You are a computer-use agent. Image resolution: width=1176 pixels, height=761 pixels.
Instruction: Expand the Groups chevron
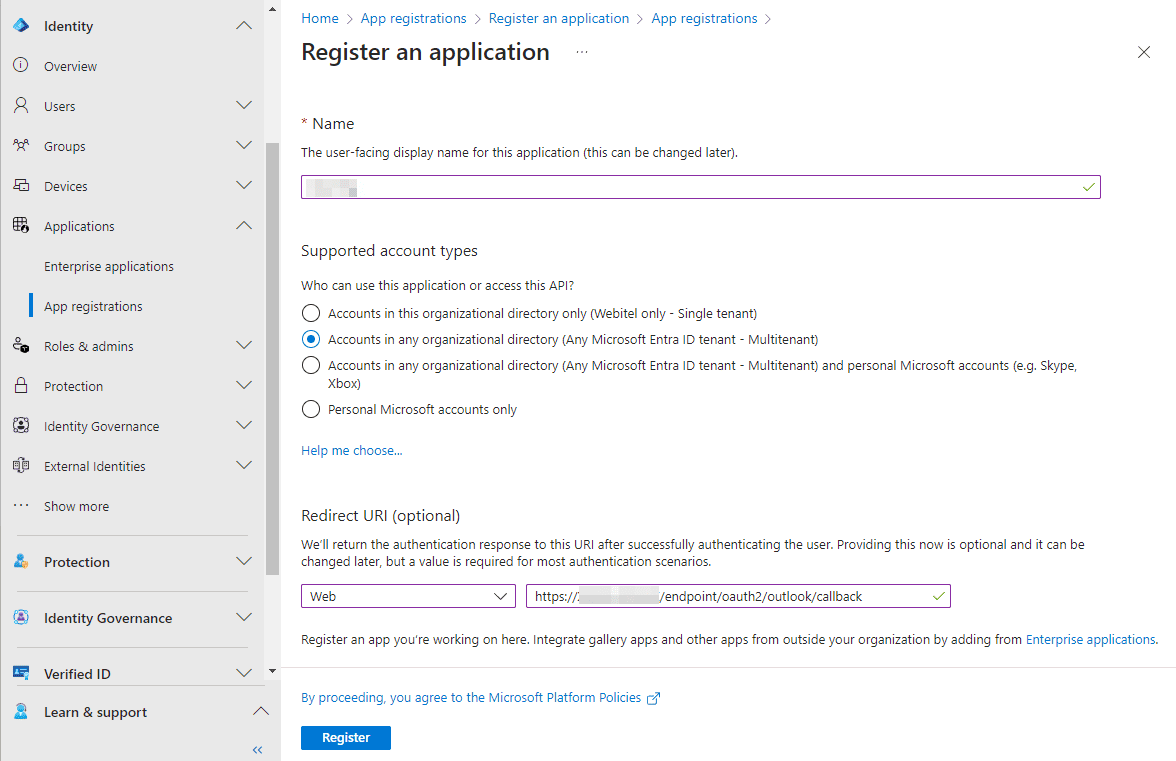pyautogui.click(x=244, y=145)
